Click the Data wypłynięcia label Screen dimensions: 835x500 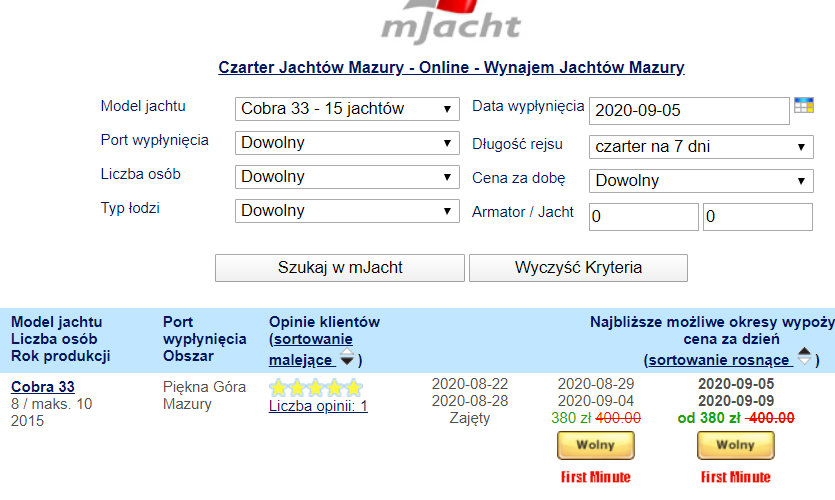click(528, 106)
